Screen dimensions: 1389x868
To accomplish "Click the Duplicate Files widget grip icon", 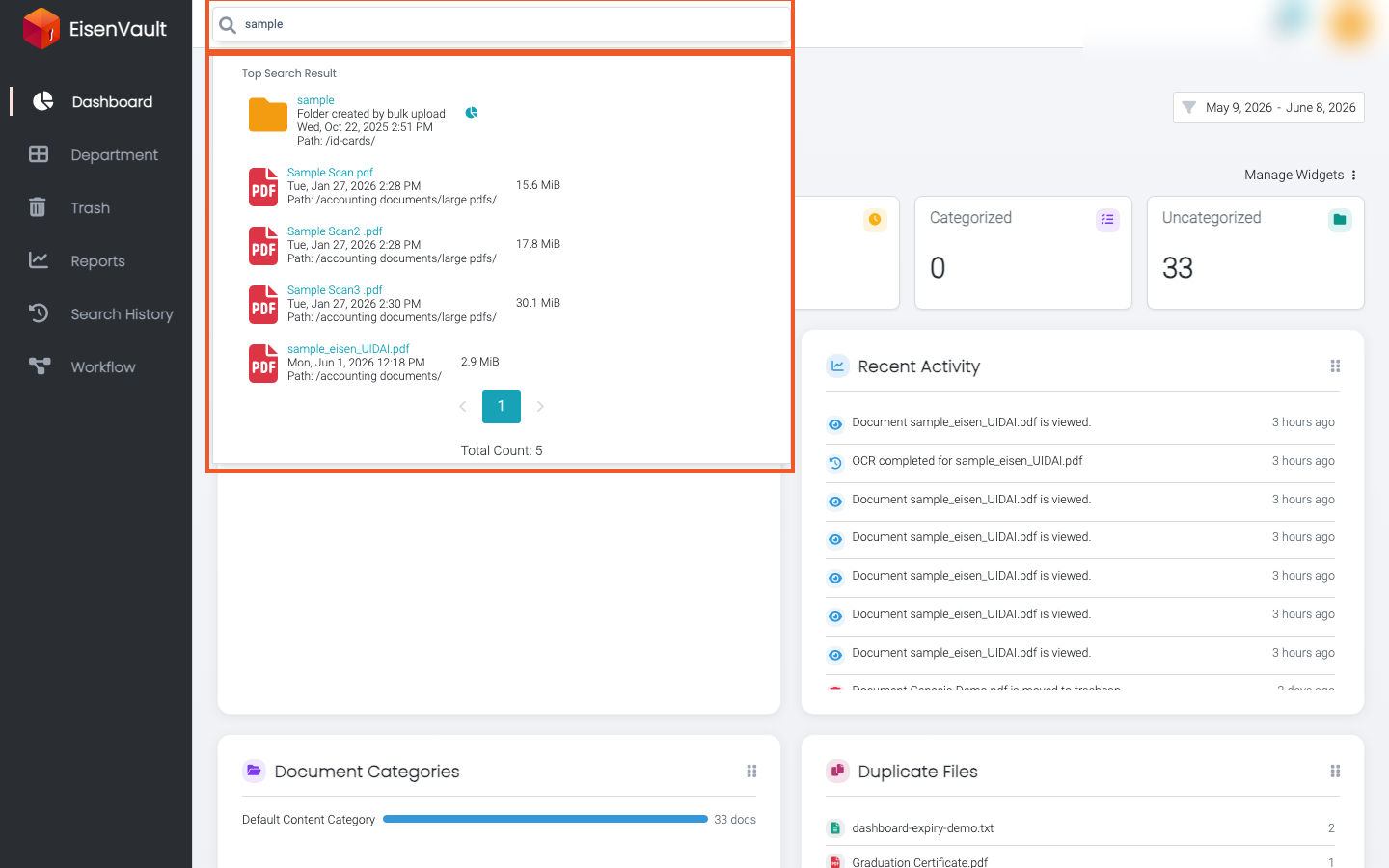I will coord(1335,772).
